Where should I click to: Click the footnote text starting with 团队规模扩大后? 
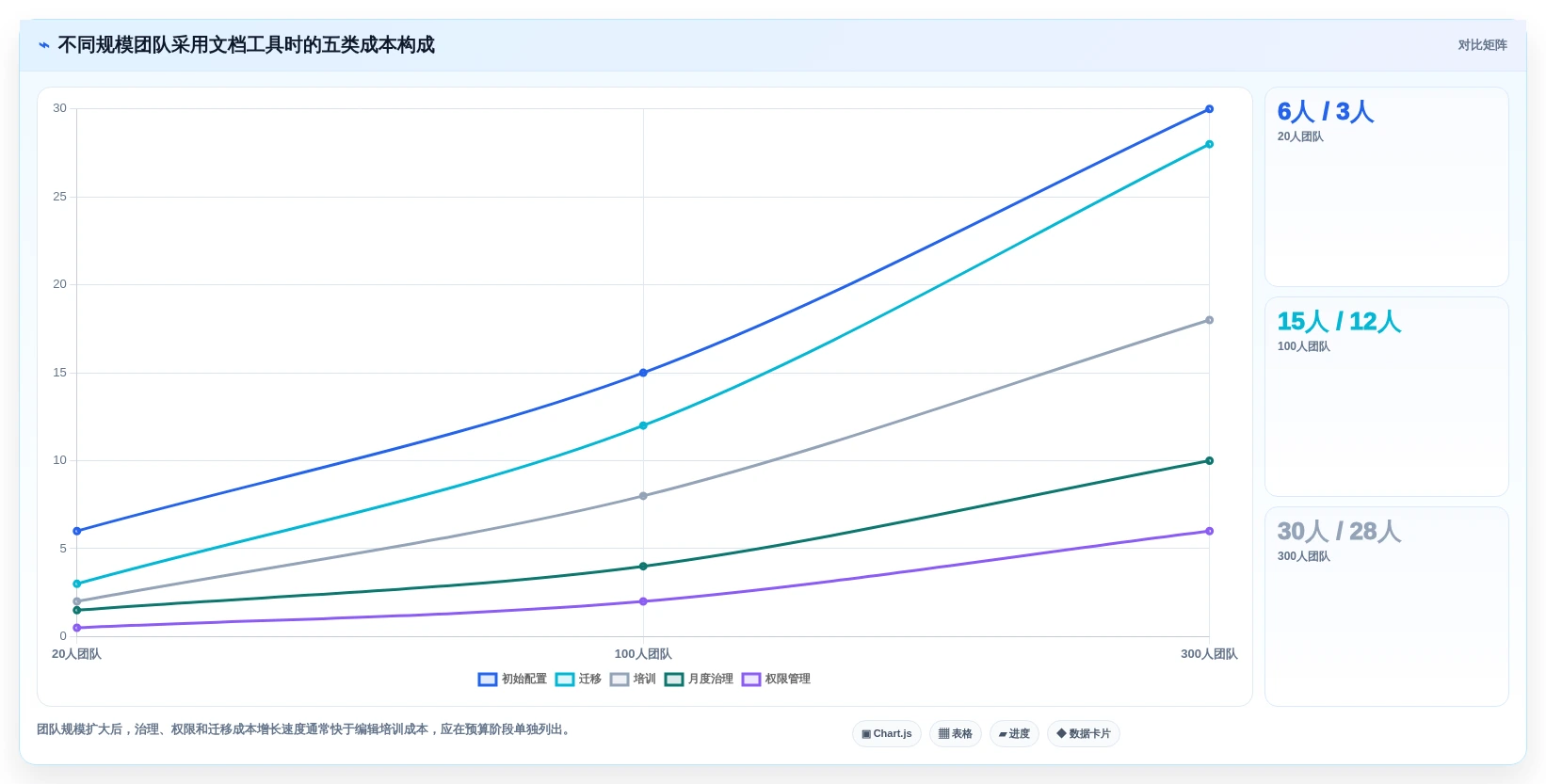point(306,729)
